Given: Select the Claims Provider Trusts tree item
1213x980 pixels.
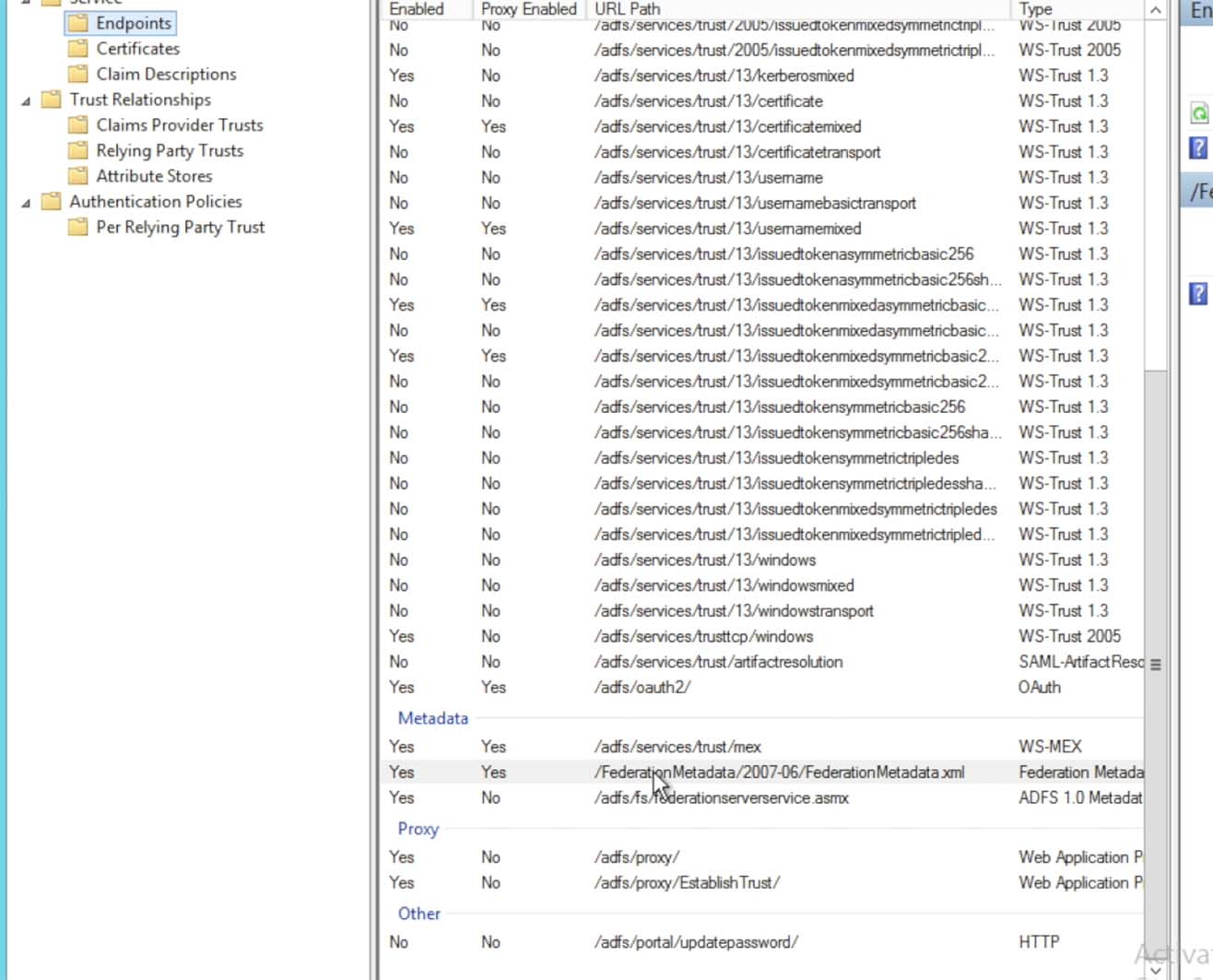Looking at the screenshot, I should pos(179,125).
